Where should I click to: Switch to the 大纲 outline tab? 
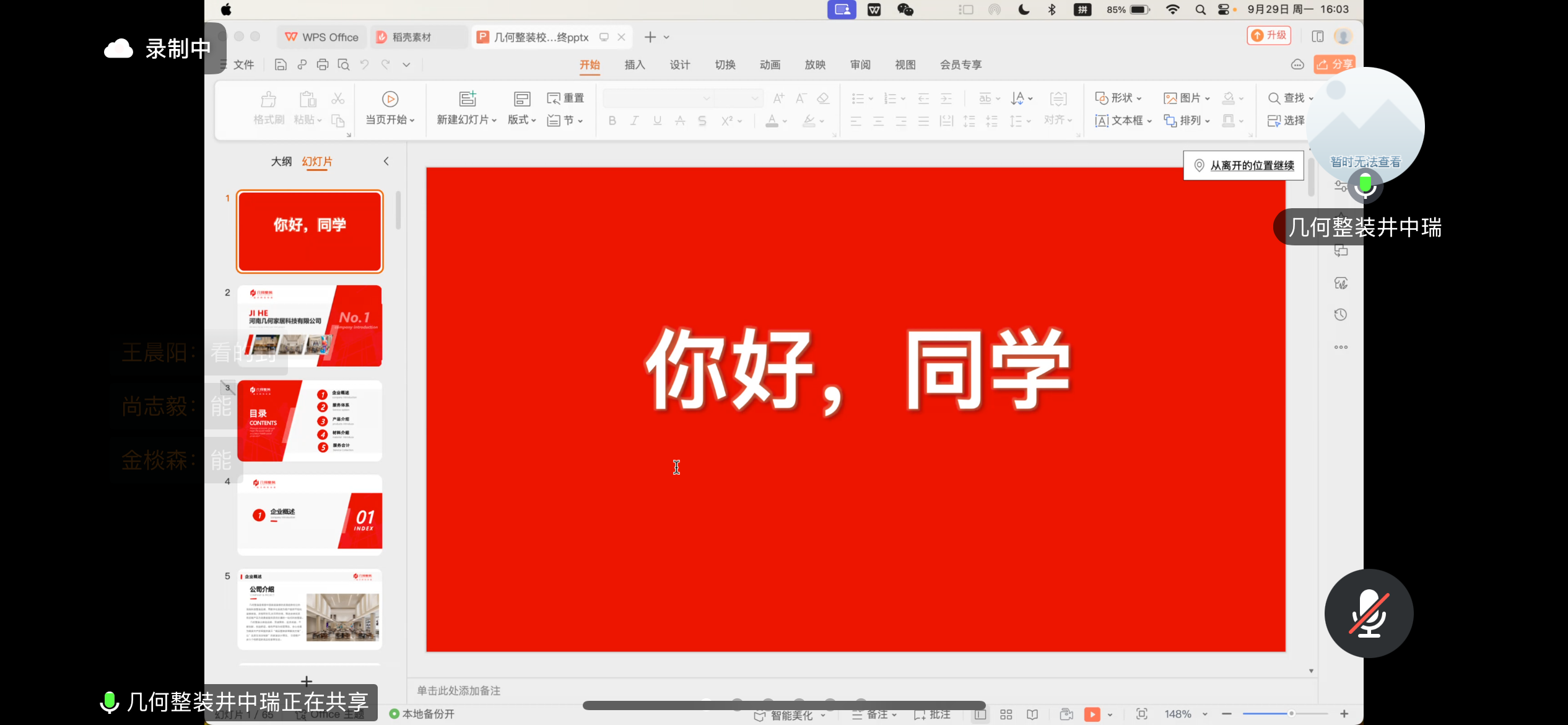(x=281, y=162)
